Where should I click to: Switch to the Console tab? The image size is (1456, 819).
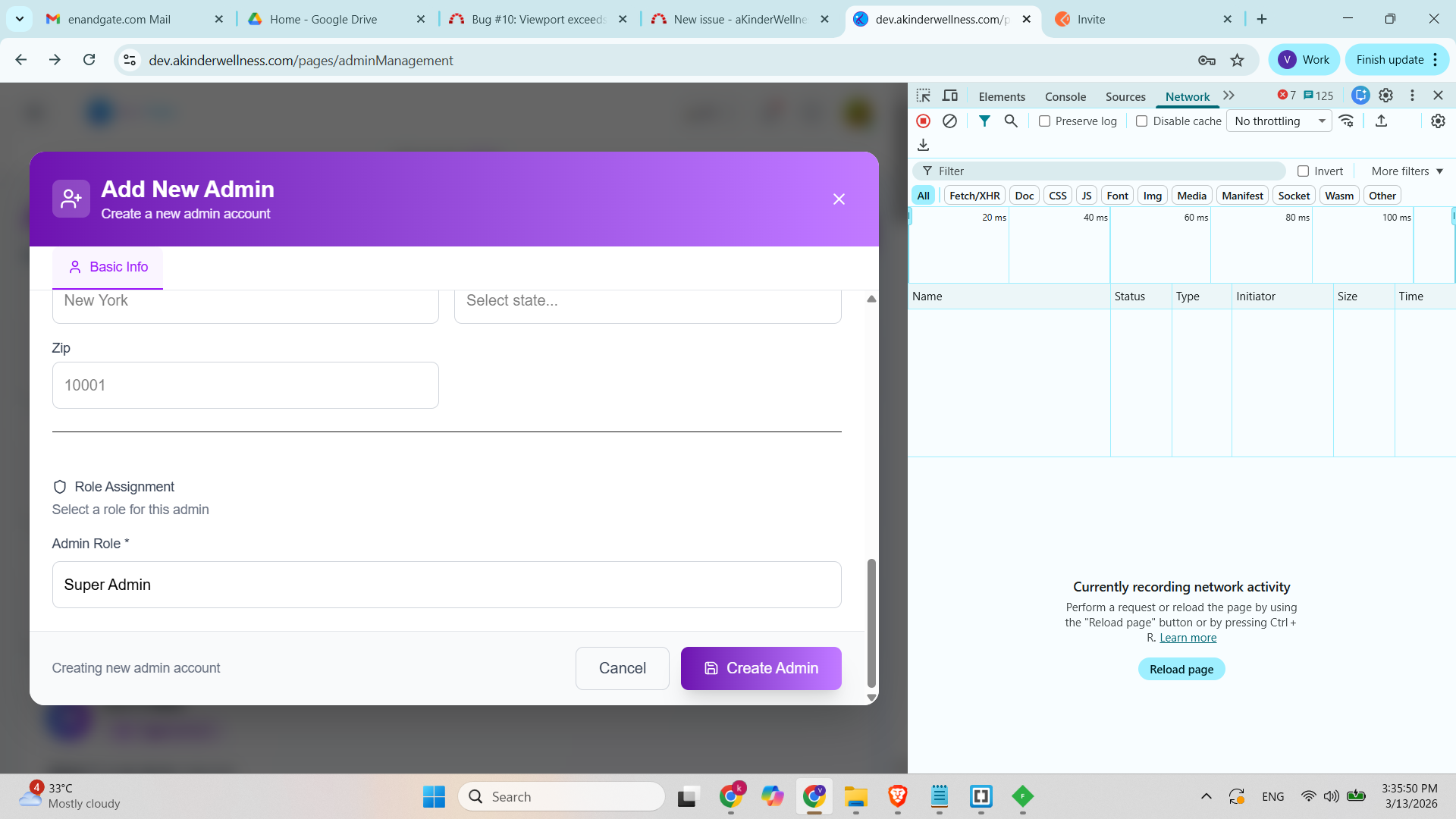click(1065, 96)
